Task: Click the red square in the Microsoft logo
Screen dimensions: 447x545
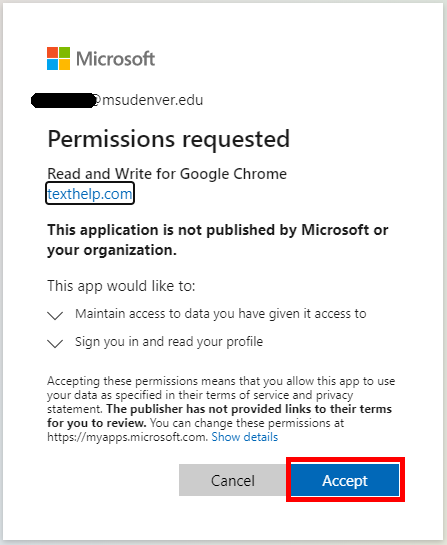Action: [x=52, y=52]
